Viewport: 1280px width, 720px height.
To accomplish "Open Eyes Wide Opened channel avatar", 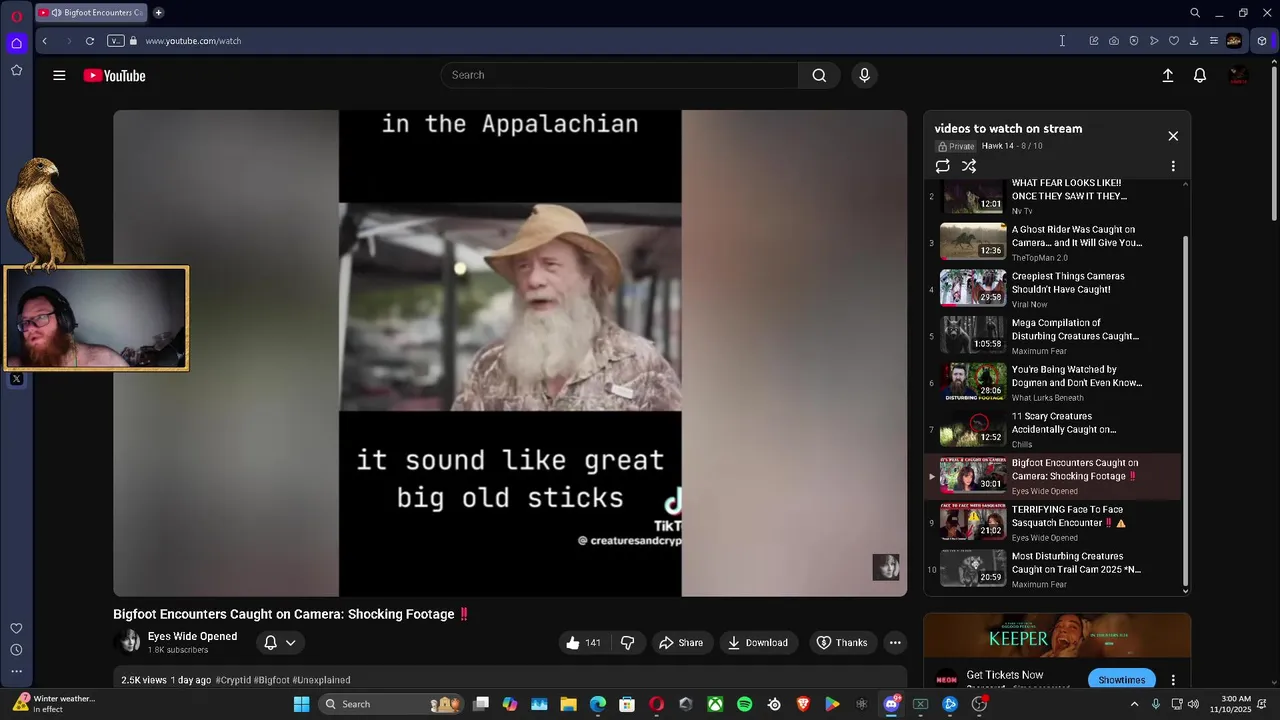I will pyautogui.click(x=129, y=642).
